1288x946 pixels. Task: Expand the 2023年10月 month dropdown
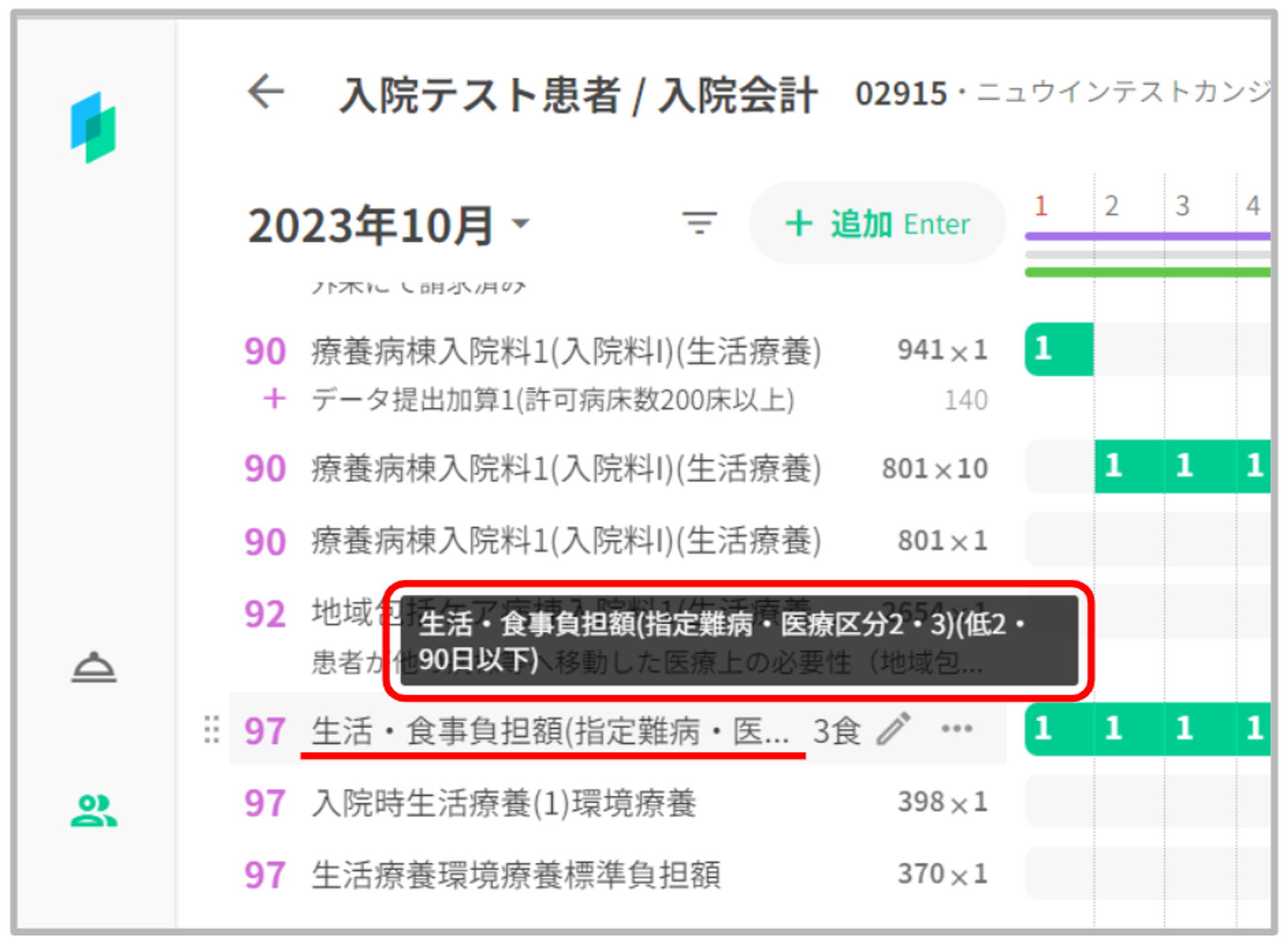[520, 224]
